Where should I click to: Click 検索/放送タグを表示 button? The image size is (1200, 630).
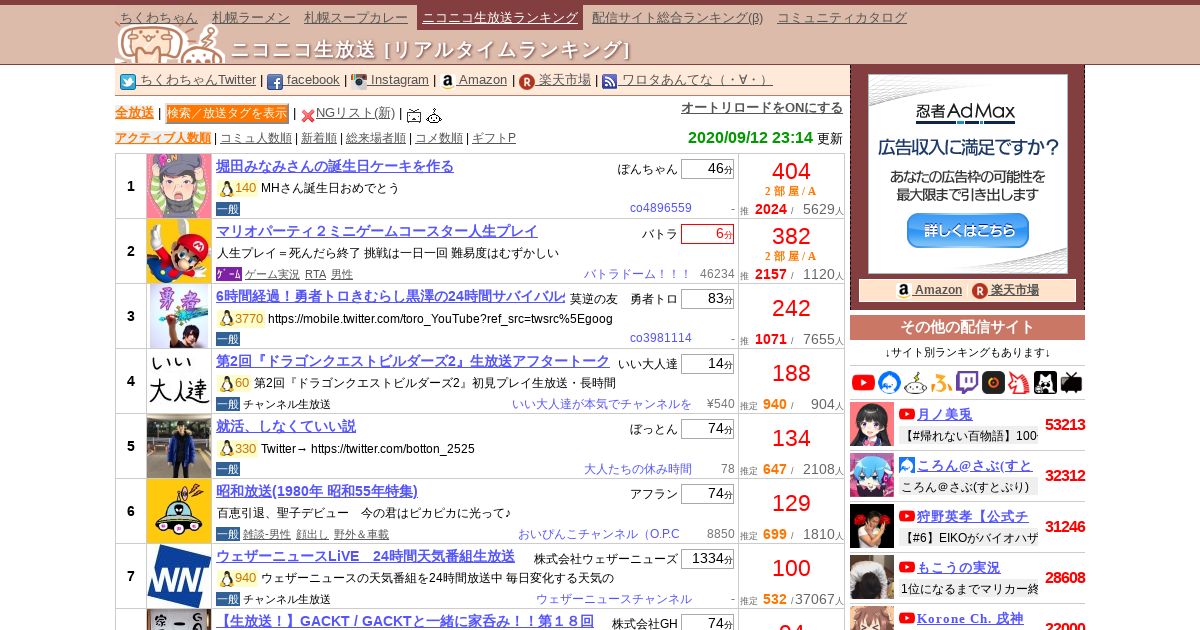point(227,113)
